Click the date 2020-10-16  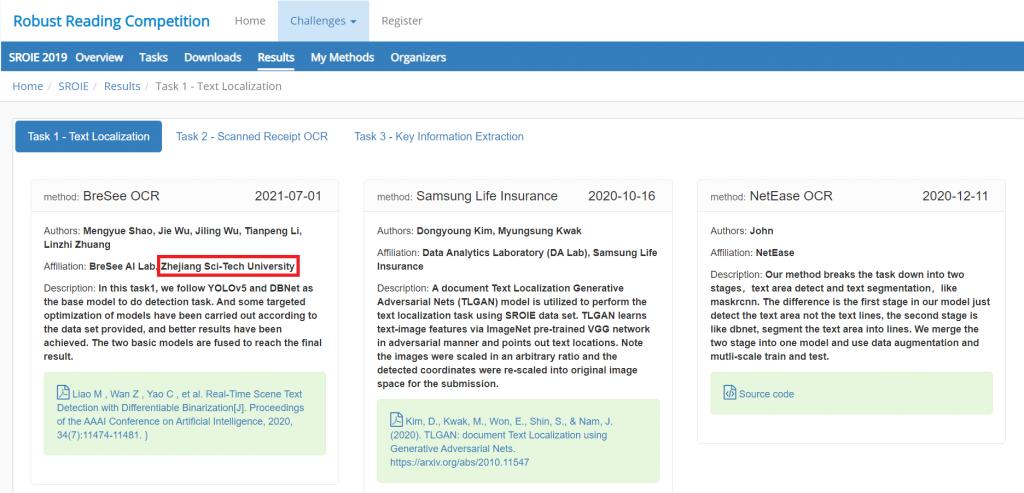pos(622,196)
